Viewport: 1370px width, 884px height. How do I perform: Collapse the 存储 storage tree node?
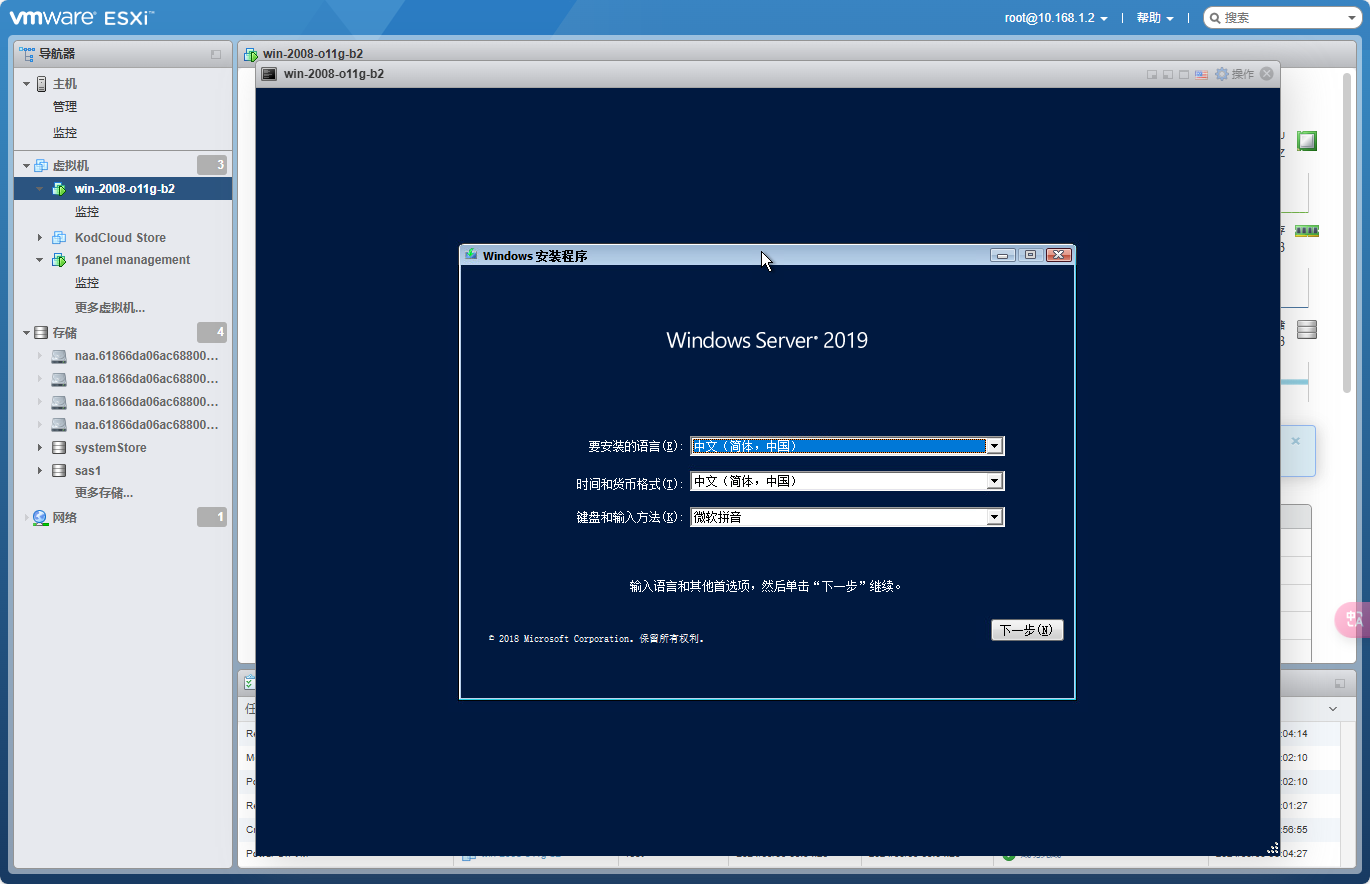[27, 333]
